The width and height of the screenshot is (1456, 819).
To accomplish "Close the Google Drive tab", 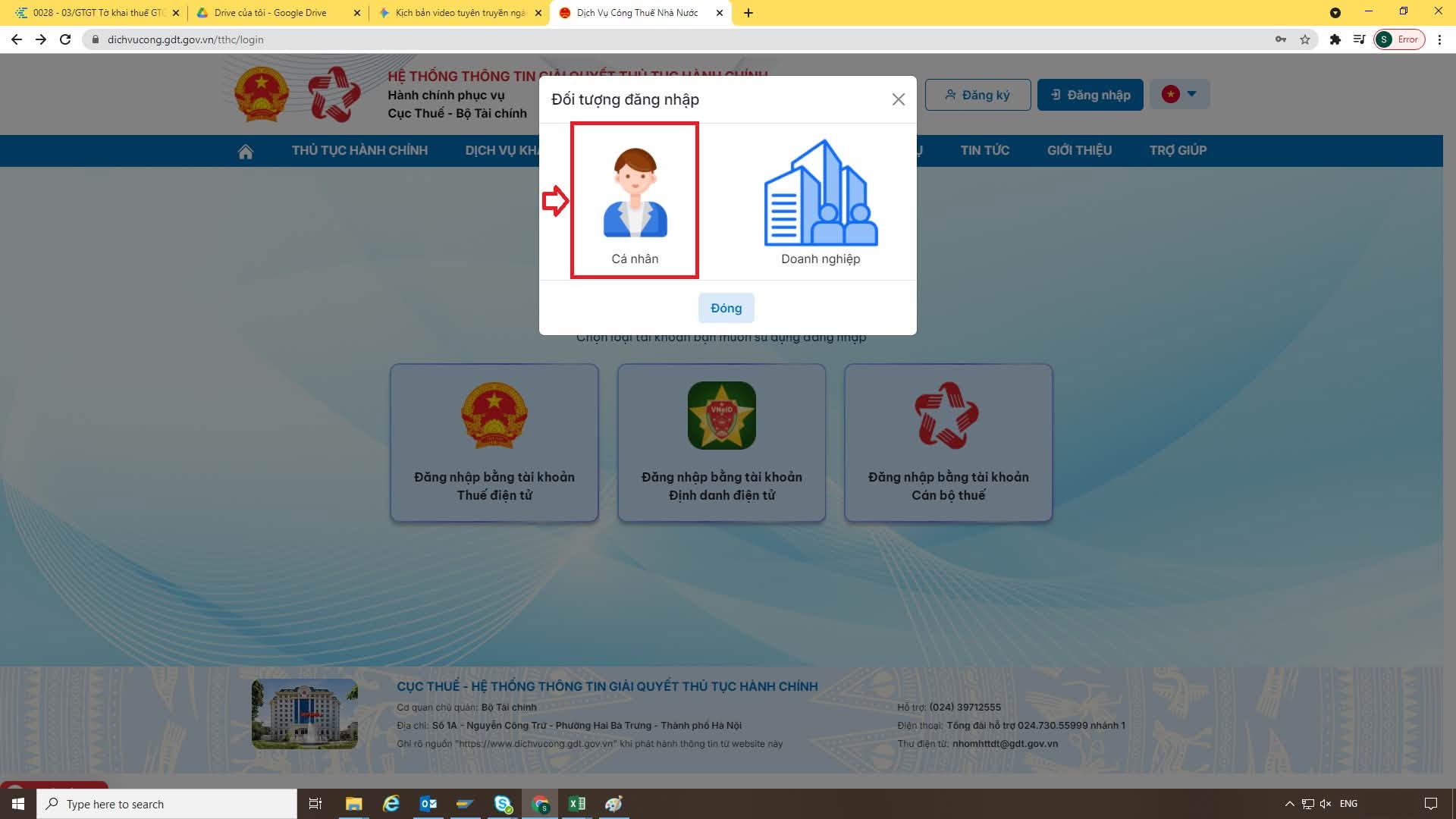I will point(357,13).
